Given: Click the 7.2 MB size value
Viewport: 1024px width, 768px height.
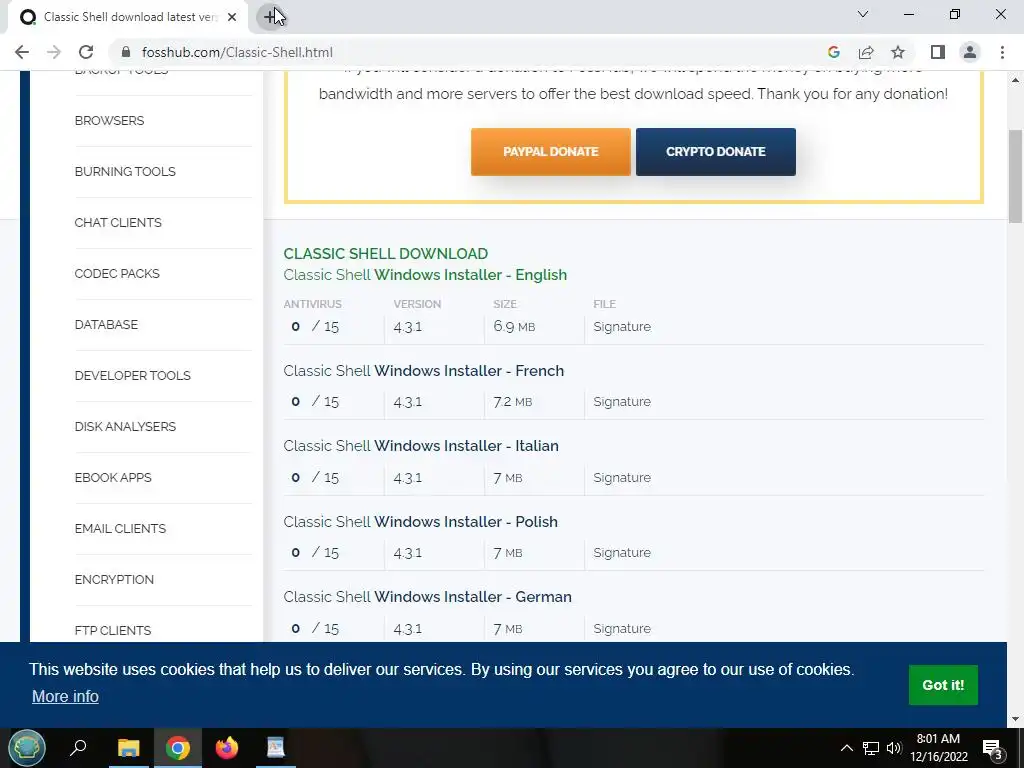Looking at the screenshot, I should point(513,402).
